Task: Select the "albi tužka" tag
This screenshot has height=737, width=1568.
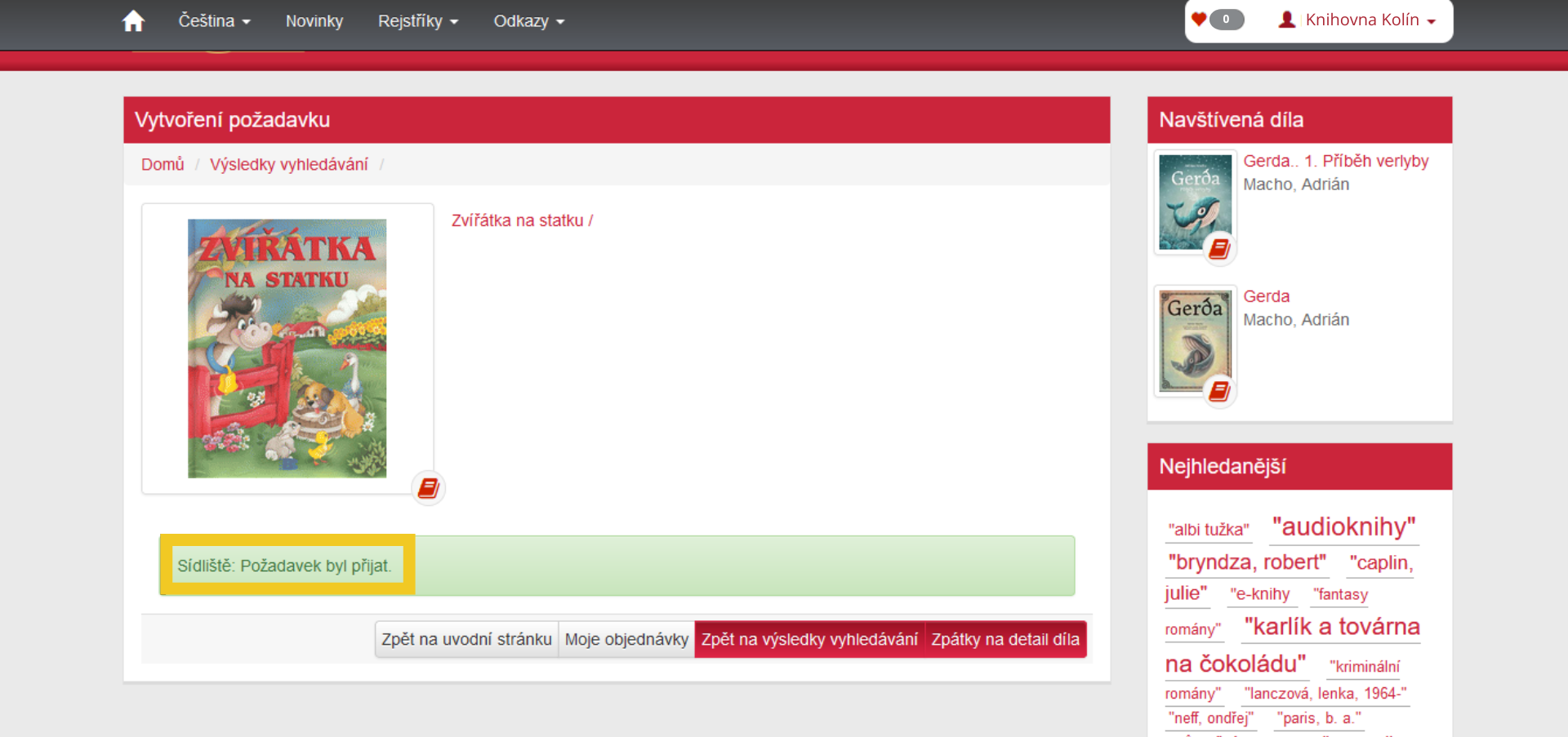Action: point(1209,530)
